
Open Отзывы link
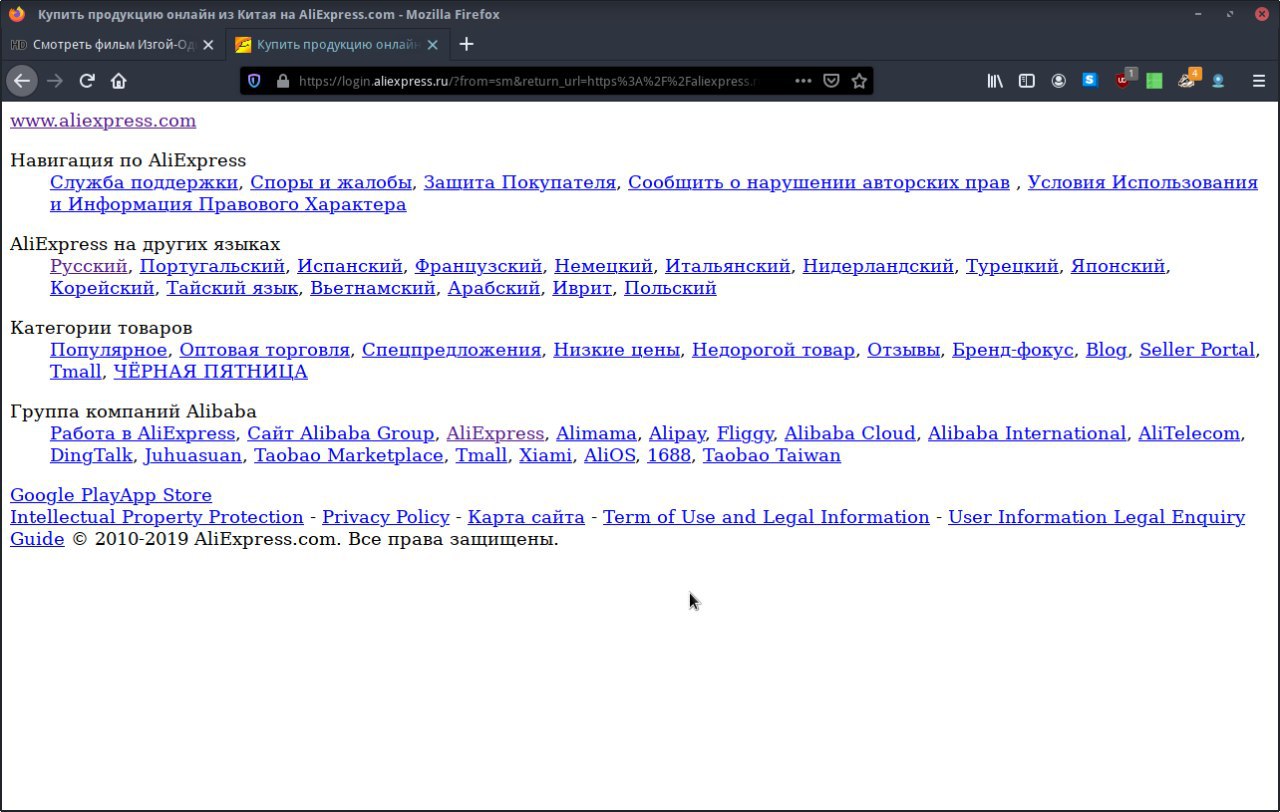point(903,350)
